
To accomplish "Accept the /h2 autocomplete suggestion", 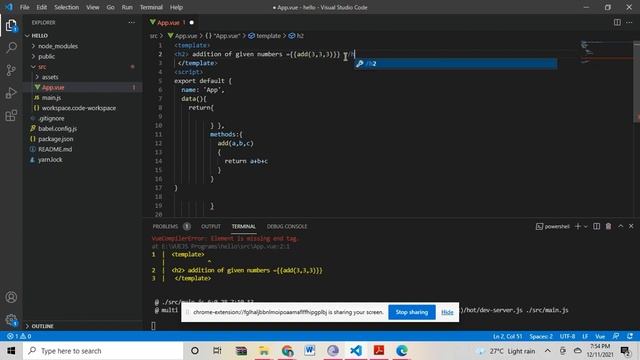I will pos(456,64).
